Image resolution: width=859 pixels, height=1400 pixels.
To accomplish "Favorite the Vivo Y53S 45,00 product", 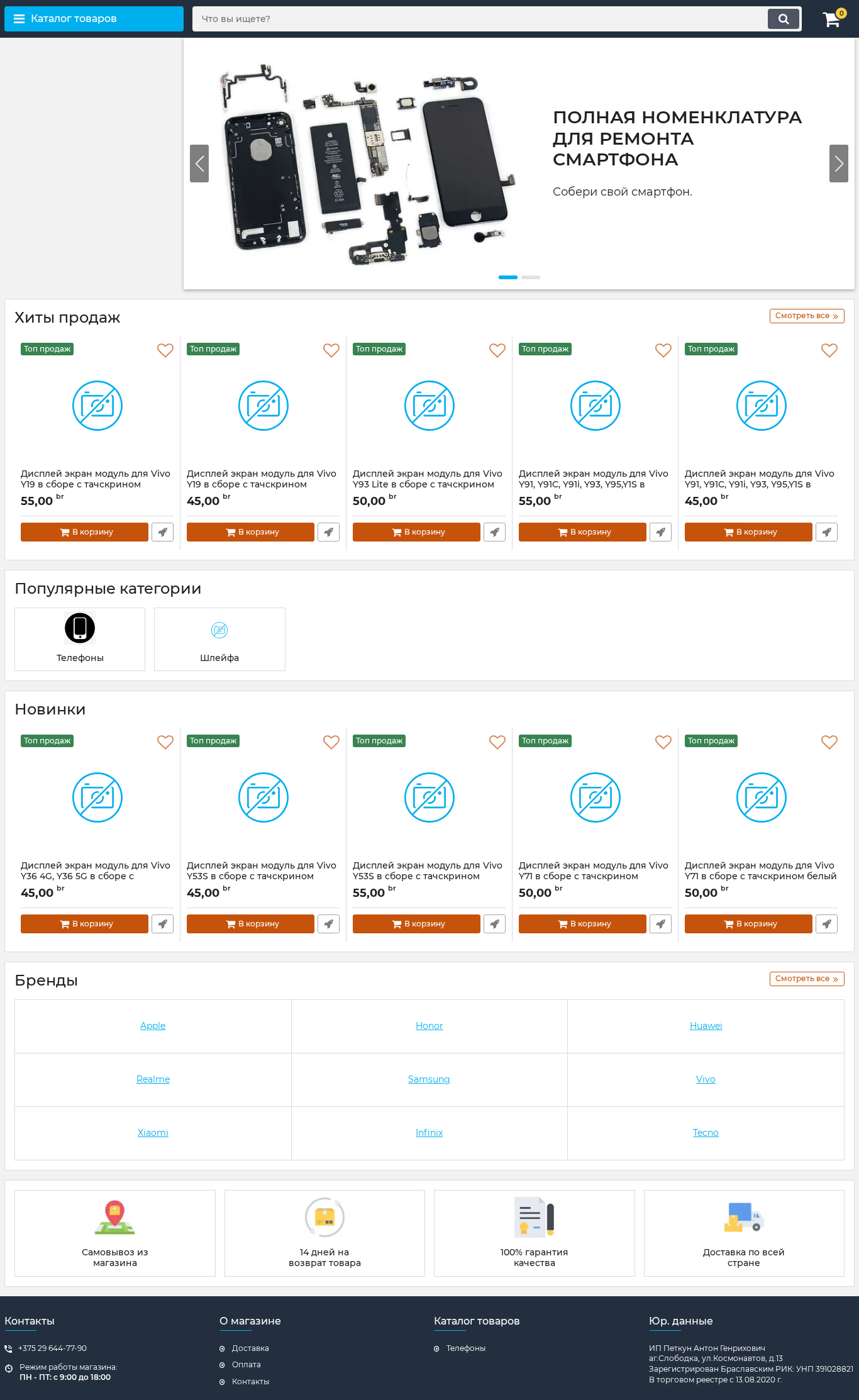I will (331, 742).
